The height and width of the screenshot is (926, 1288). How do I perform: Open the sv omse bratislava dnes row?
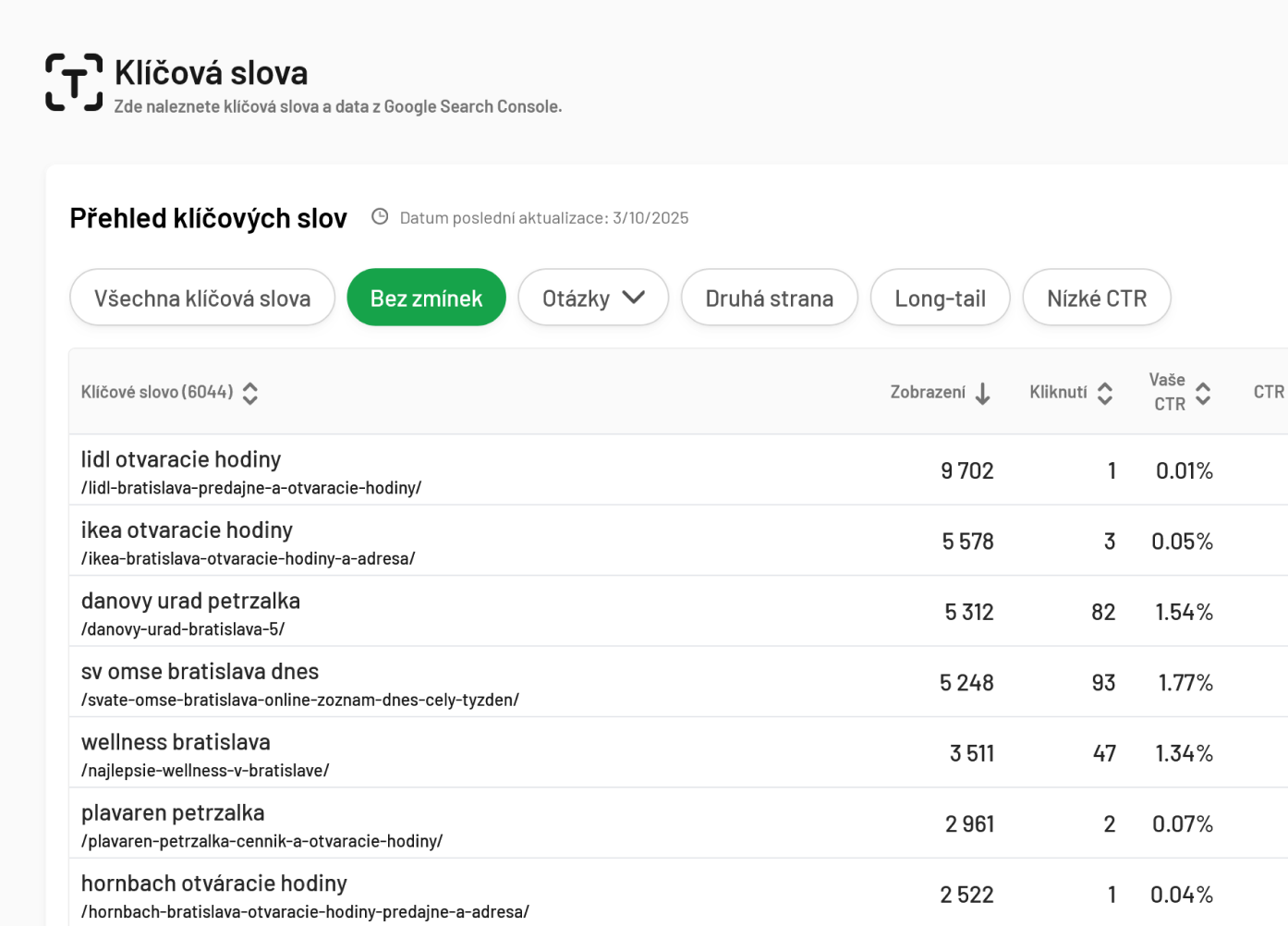tap(679, 682)
